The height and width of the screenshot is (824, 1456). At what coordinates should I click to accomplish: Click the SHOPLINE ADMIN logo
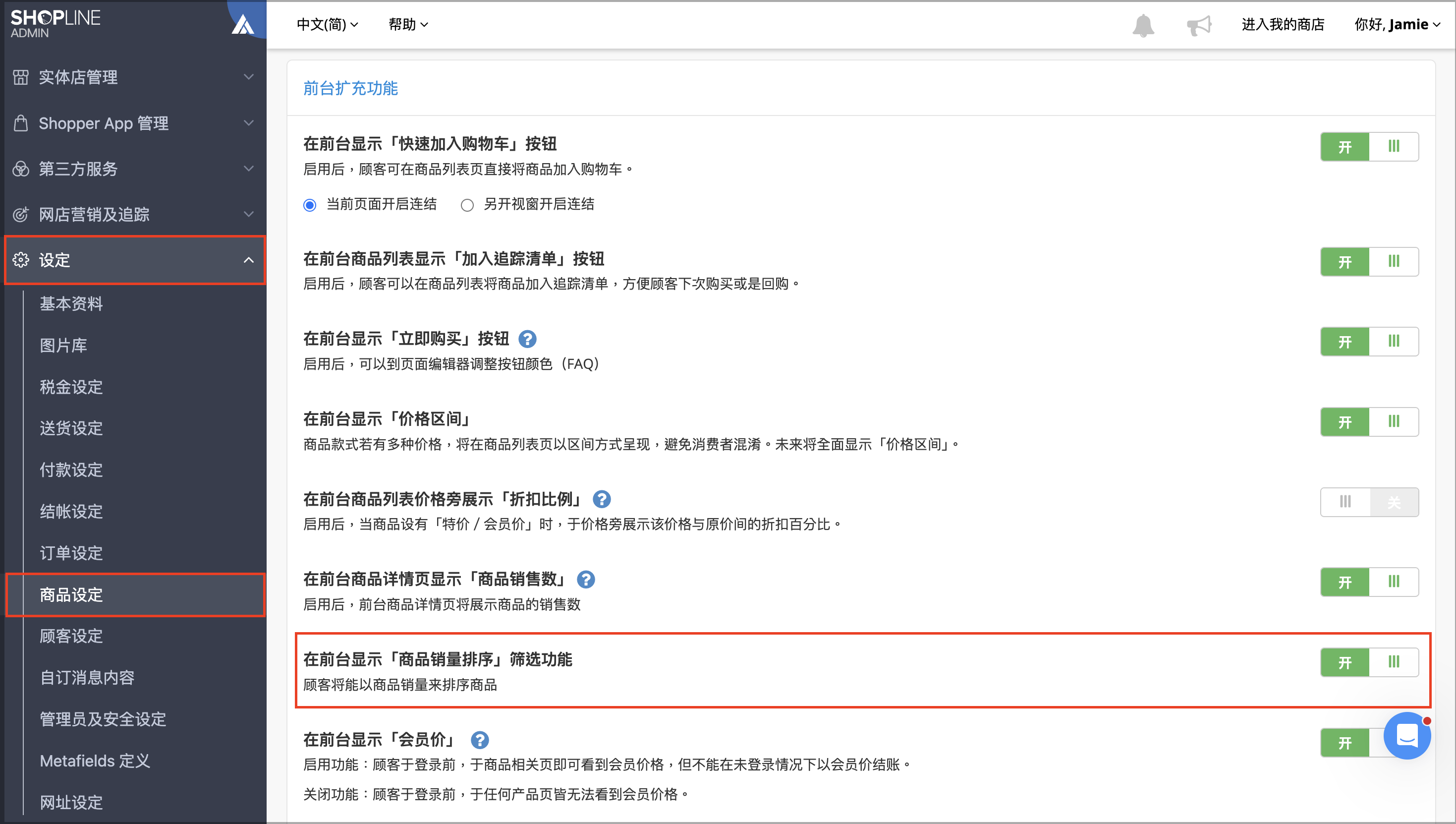[x=56, y=24]
